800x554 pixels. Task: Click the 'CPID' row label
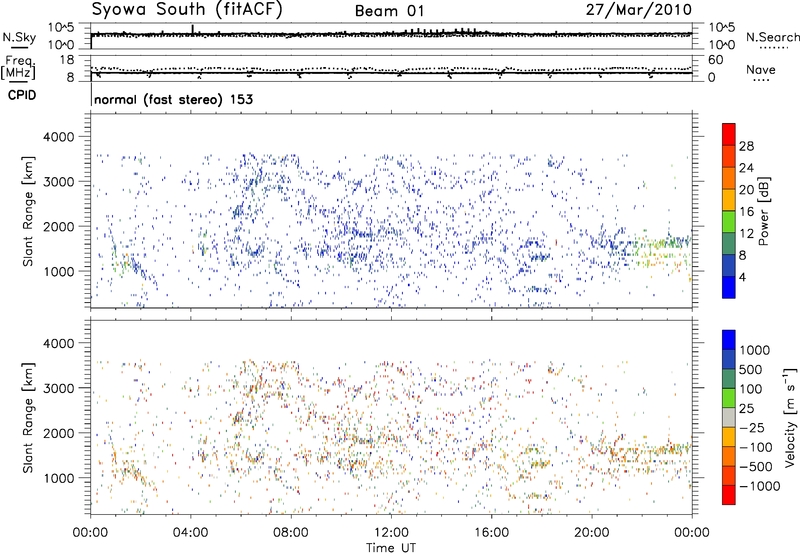tap(22, 95)
